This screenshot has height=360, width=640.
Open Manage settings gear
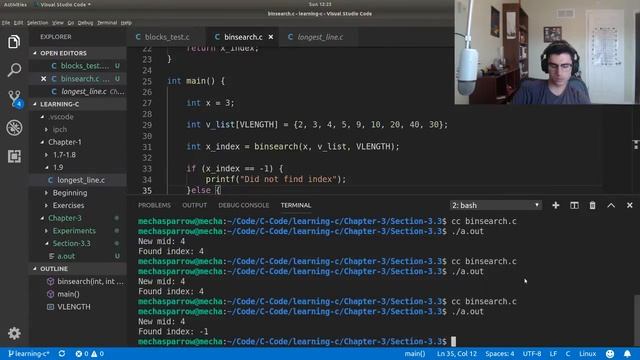[x=14, y=333]
